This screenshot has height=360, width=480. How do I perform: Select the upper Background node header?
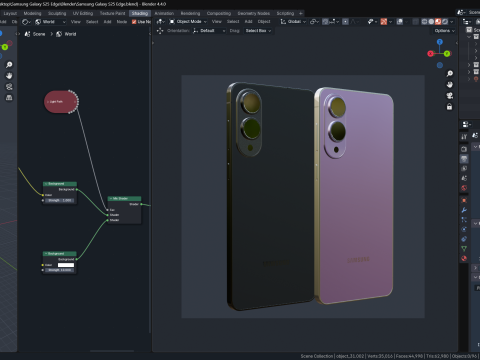coord(60,184)
